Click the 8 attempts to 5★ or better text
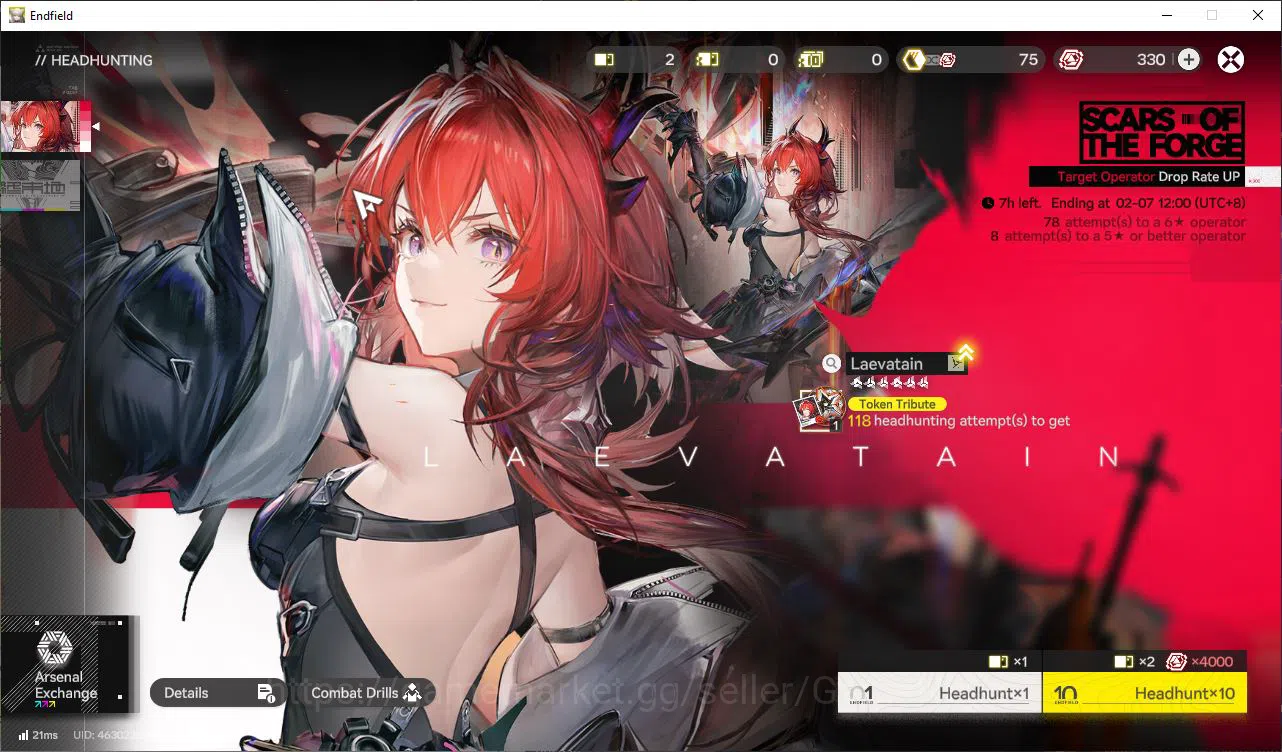1282x752 pixels. click(1118, 236)
